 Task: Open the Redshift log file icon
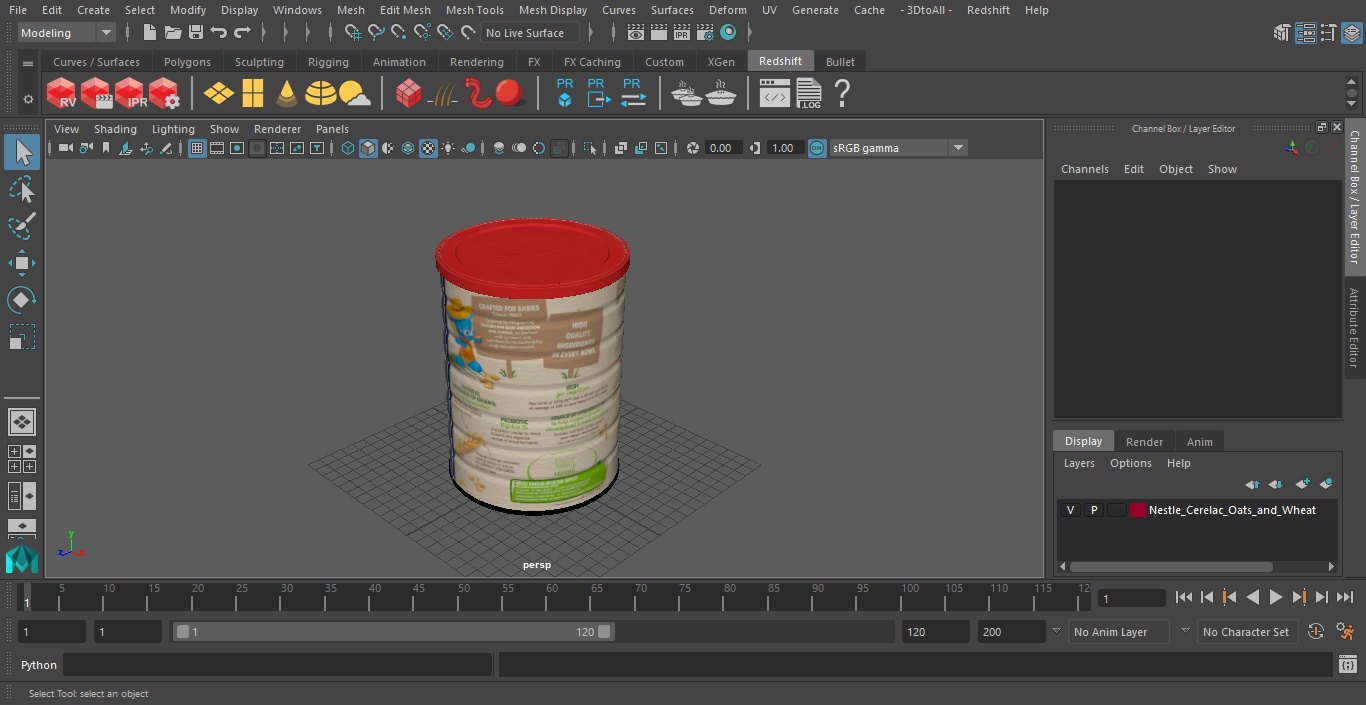[x=808, y=94]
